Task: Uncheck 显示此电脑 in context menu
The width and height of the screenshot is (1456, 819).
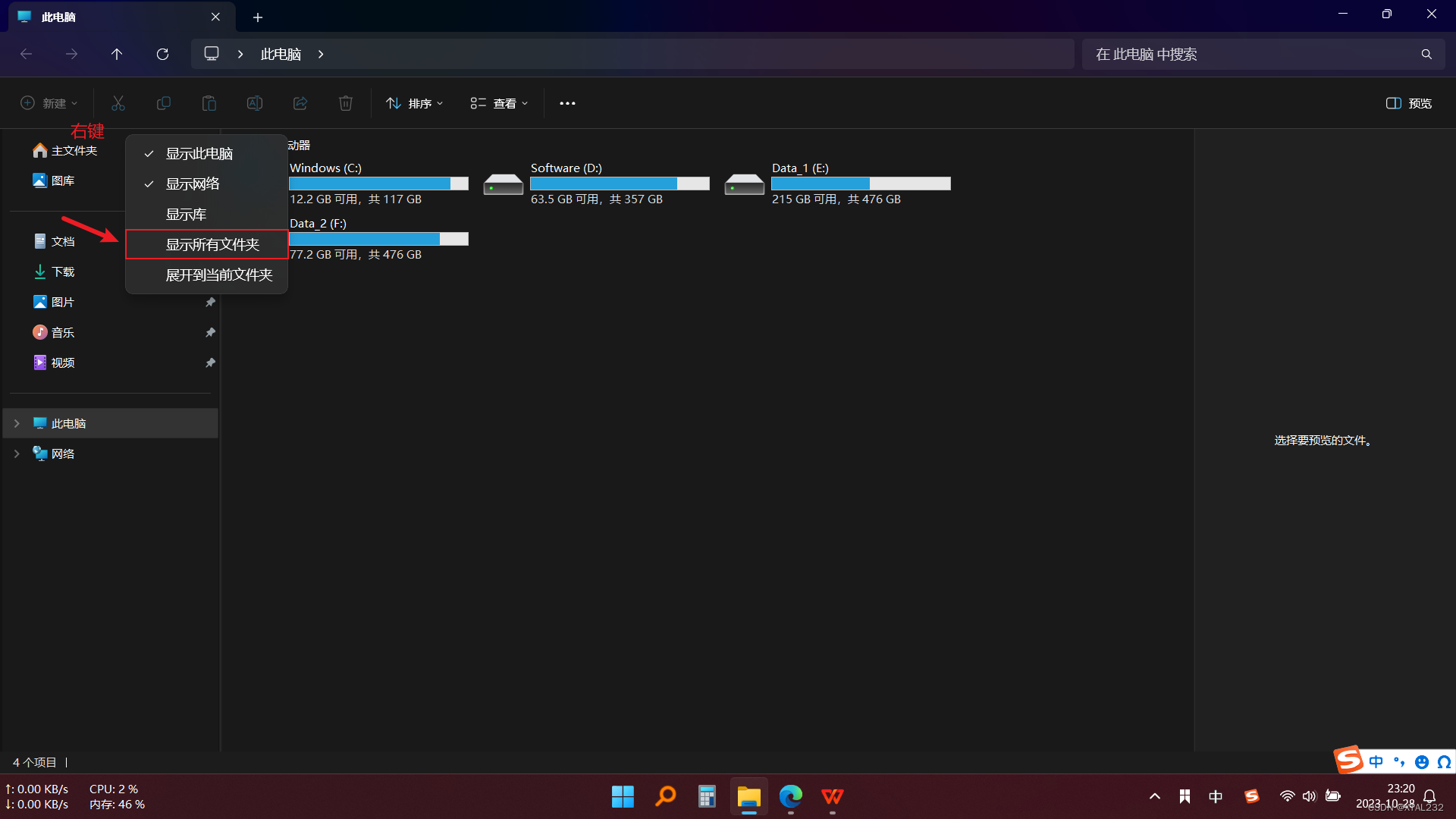Action: pyautogui.click(x=199, y=154)
